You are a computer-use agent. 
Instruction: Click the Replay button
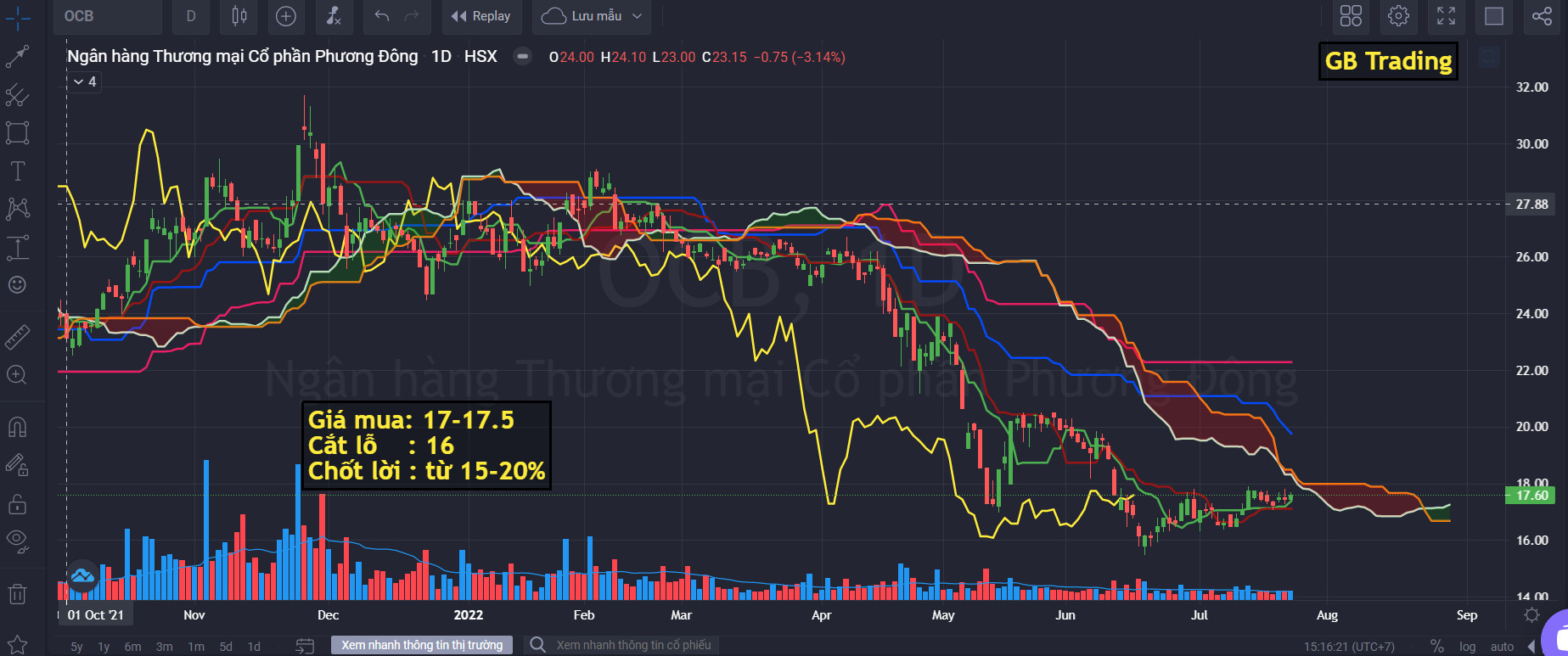(481, 16)
